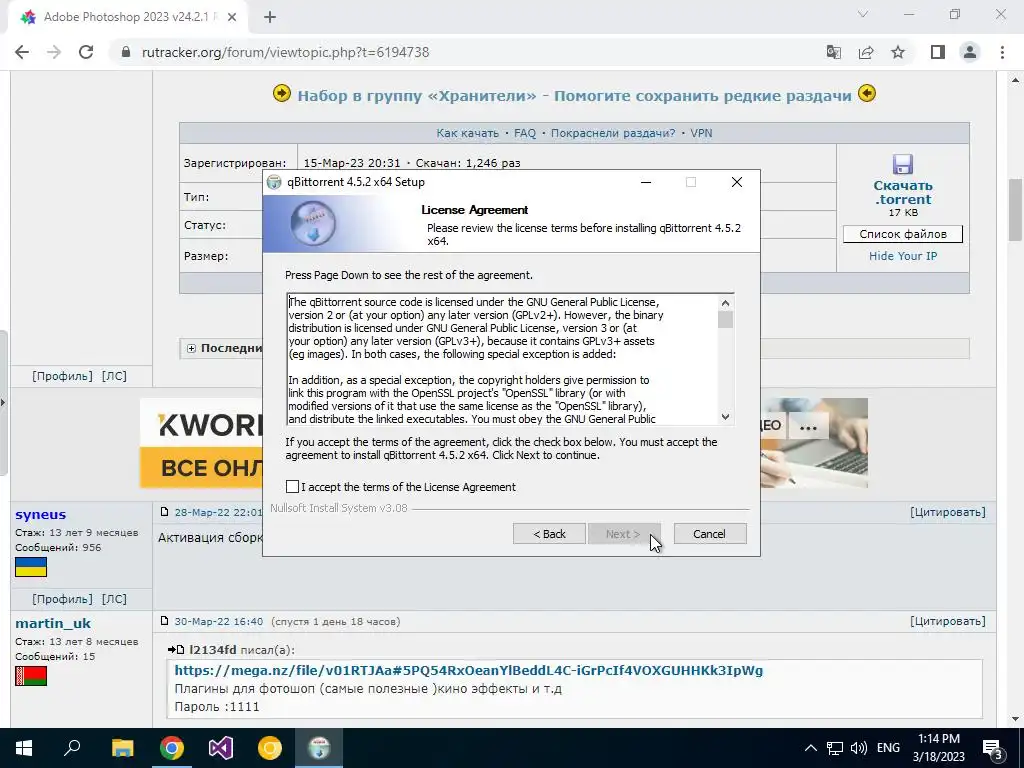The height and width of the screenshot is (768, 1024).
Task: Open tab search chevron
Action: (x=863, y=14)
